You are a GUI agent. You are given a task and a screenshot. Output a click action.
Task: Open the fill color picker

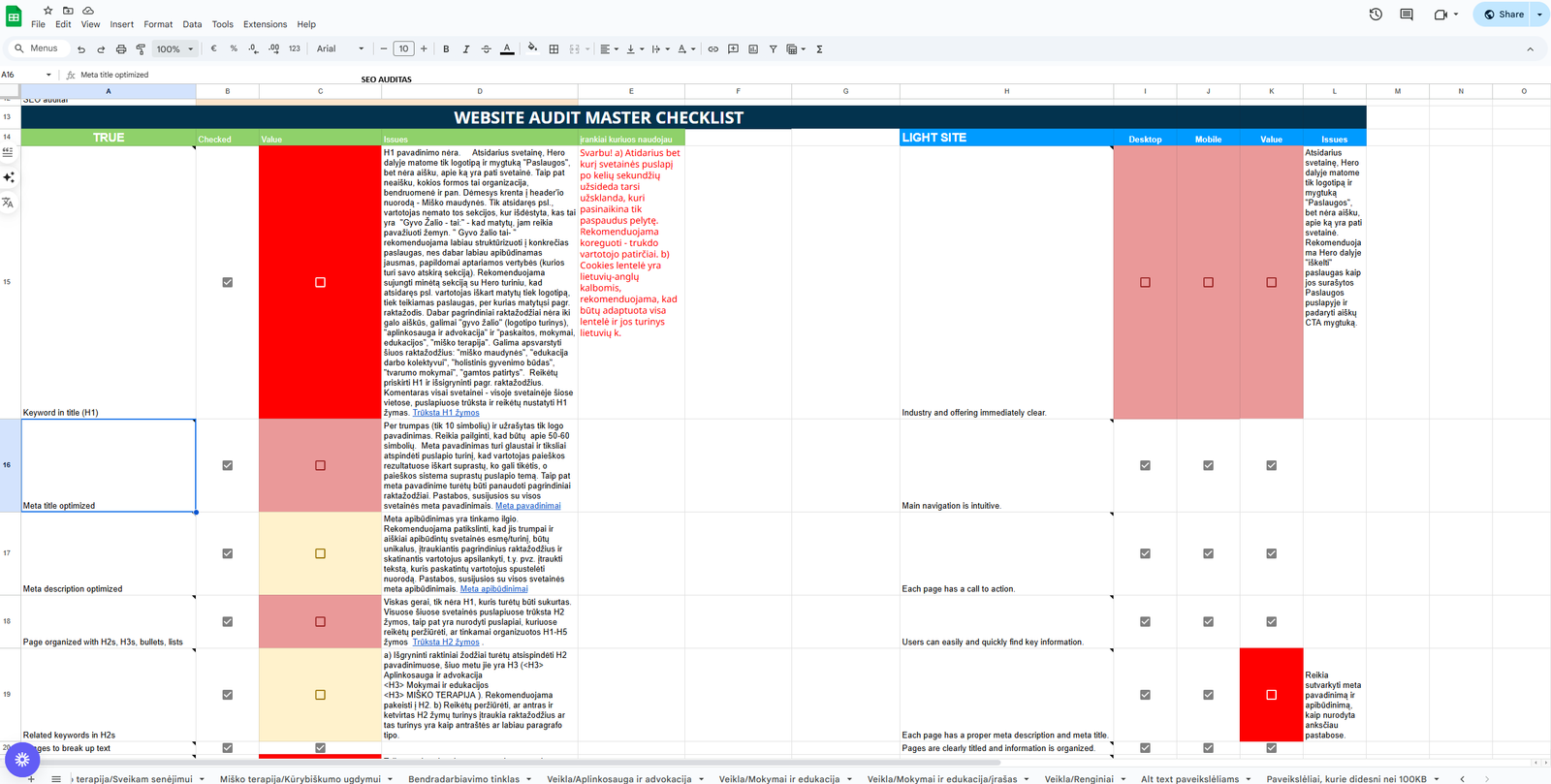532,48
